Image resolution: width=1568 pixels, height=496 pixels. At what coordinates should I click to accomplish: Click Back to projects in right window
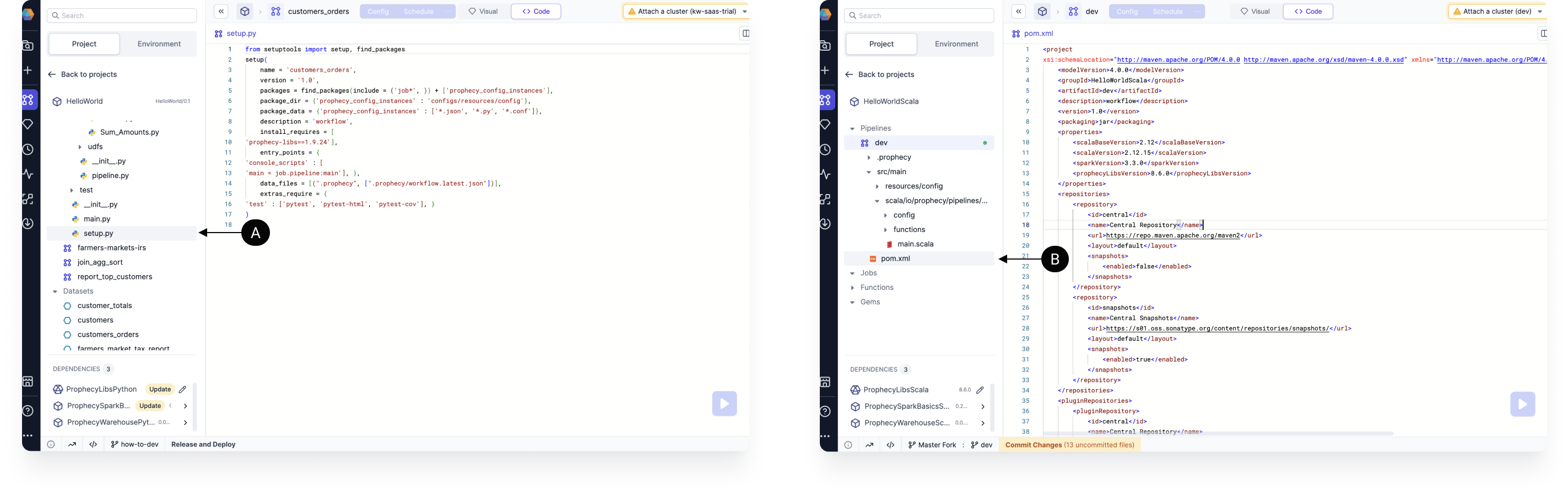click(880, 74)
